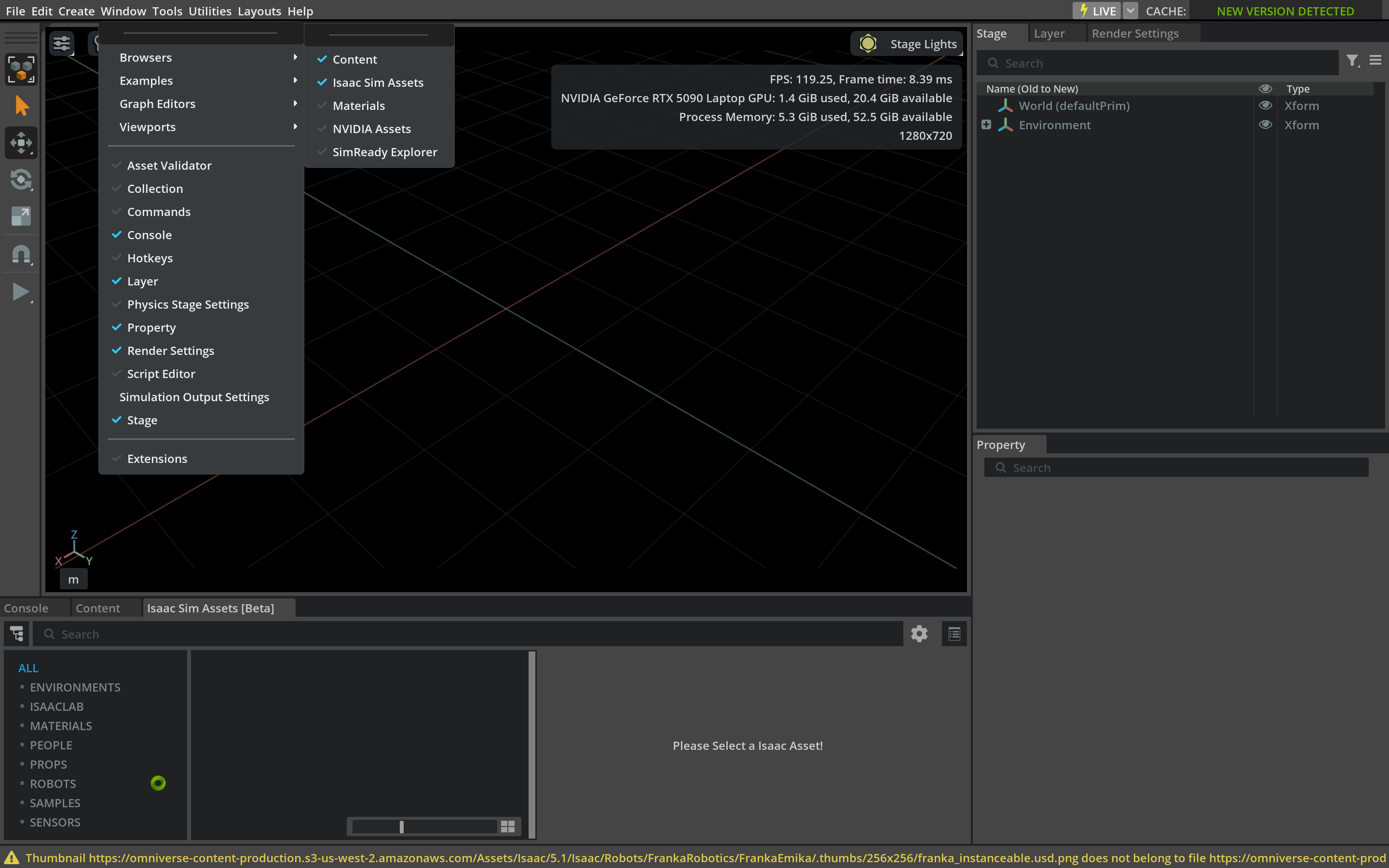Click the Stage filter funnel icon
Image resolution: width=1389 pixels, height=868 pixels.
tap(1352, 61)
